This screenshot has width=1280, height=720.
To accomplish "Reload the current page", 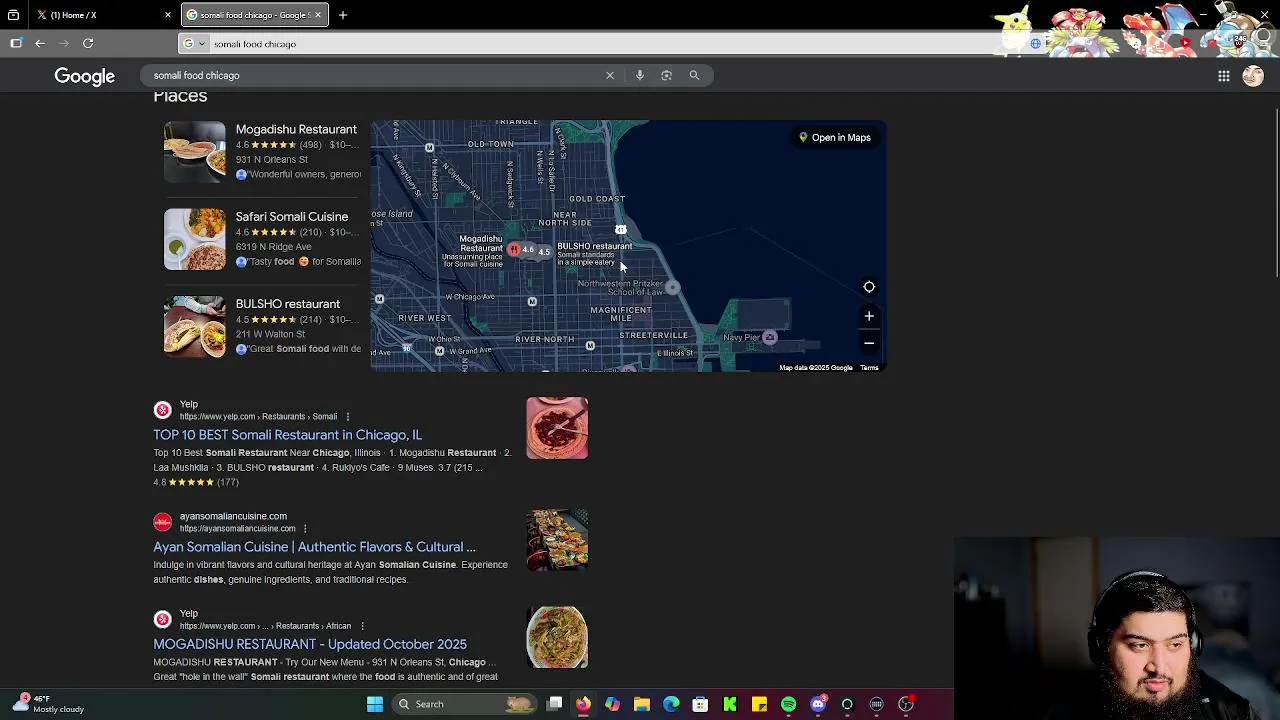I will pyautogui.click(x=88, y=43).
